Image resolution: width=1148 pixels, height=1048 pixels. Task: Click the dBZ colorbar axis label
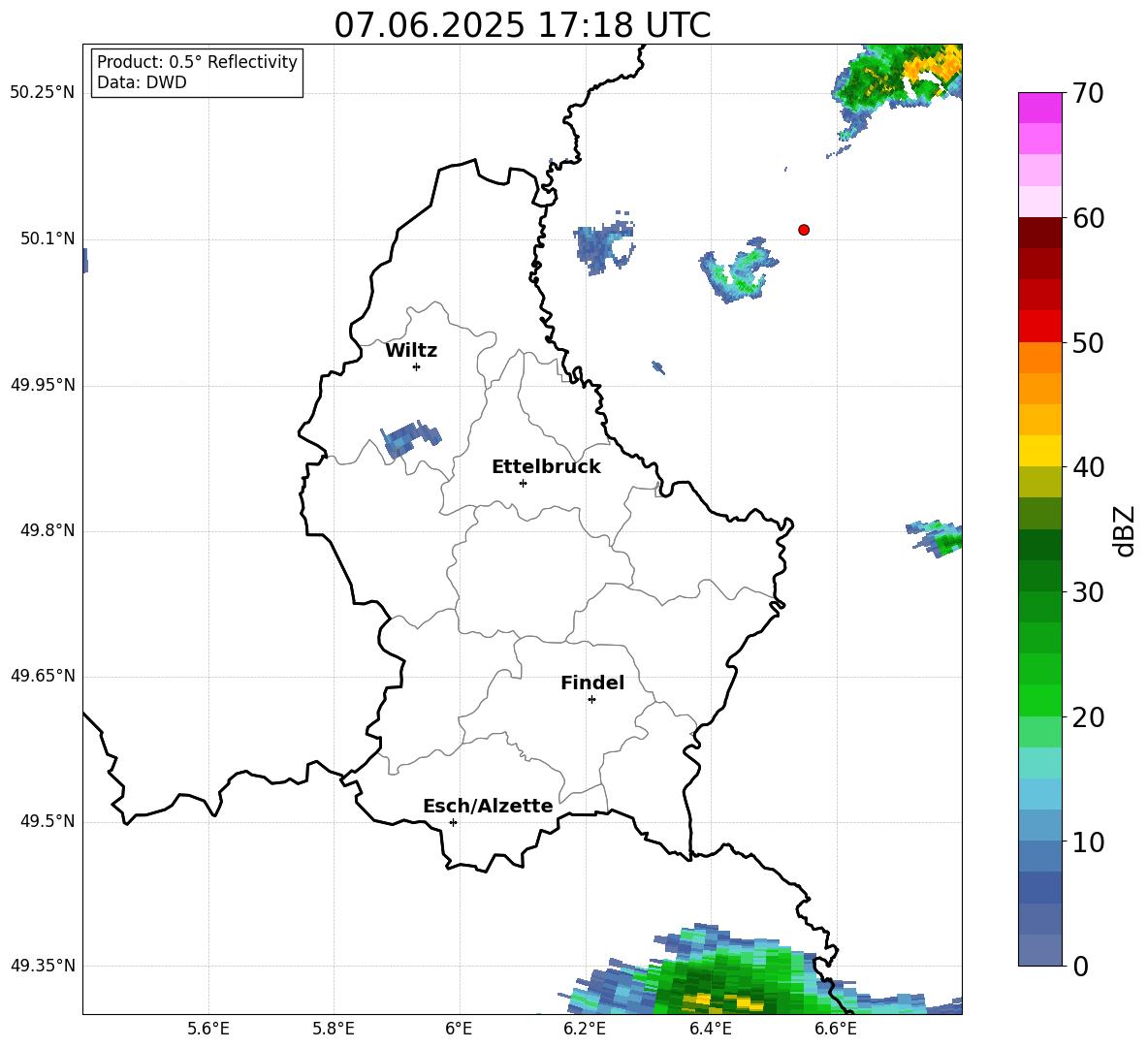(1125, 530)
